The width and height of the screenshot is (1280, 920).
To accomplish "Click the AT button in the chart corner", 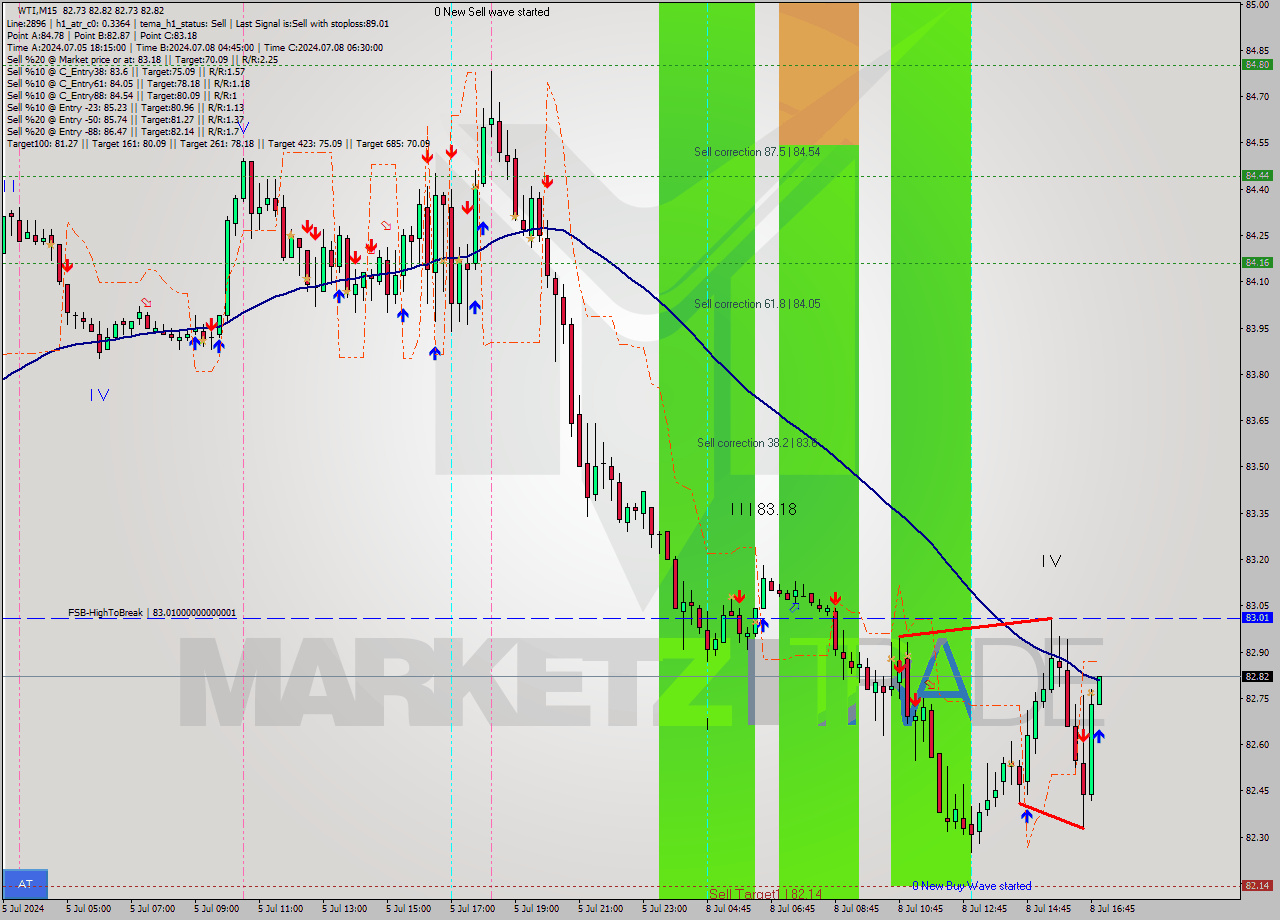I will point(25,883).
